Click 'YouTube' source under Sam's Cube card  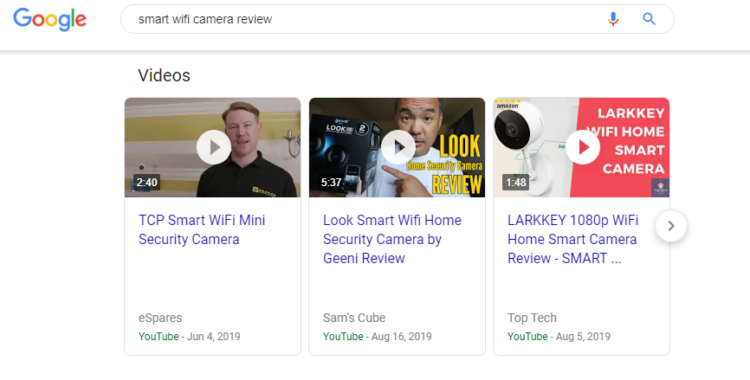pos(343,336)
